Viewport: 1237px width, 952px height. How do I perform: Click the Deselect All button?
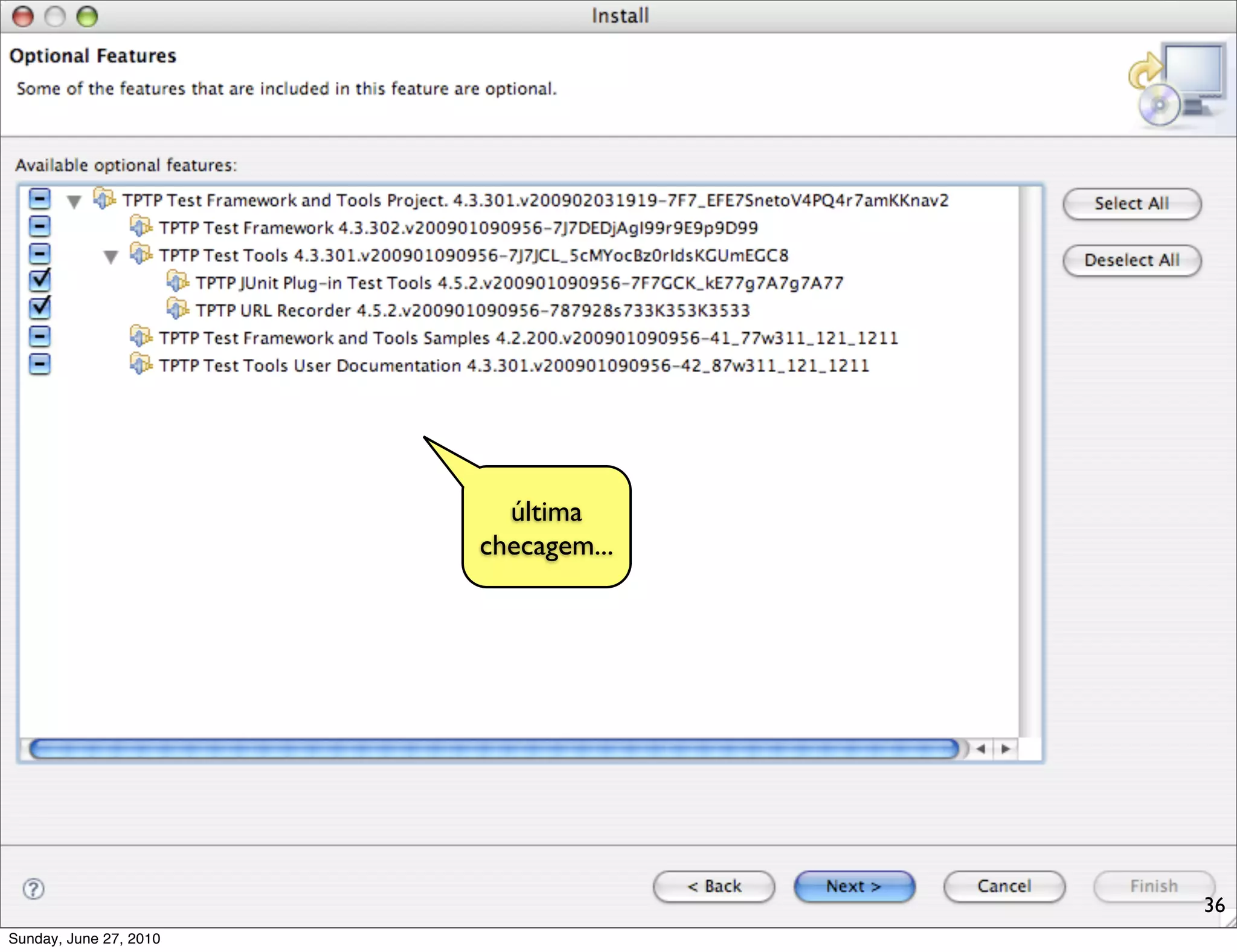[x=1131, y=260]
